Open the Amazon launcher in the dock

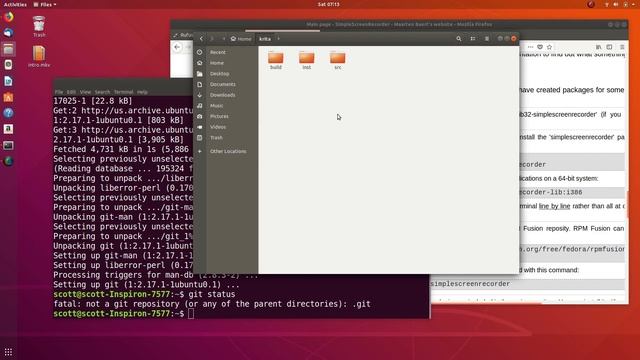tap(8, 129)
